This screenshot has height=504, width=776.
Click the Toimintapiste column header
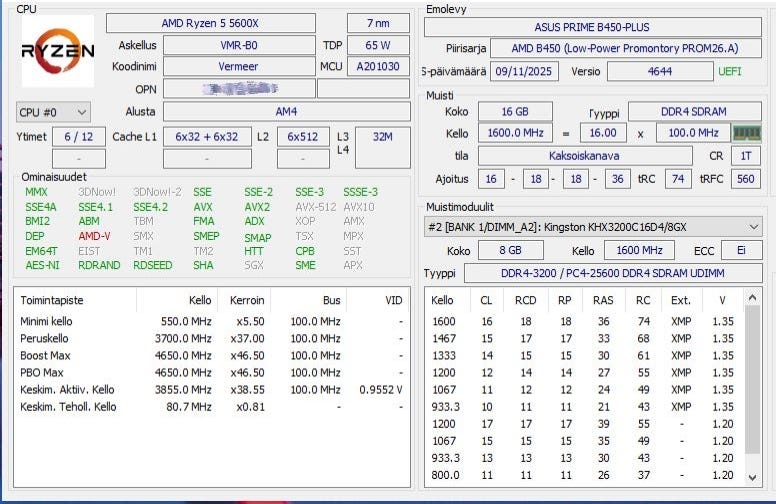[75, 300]
